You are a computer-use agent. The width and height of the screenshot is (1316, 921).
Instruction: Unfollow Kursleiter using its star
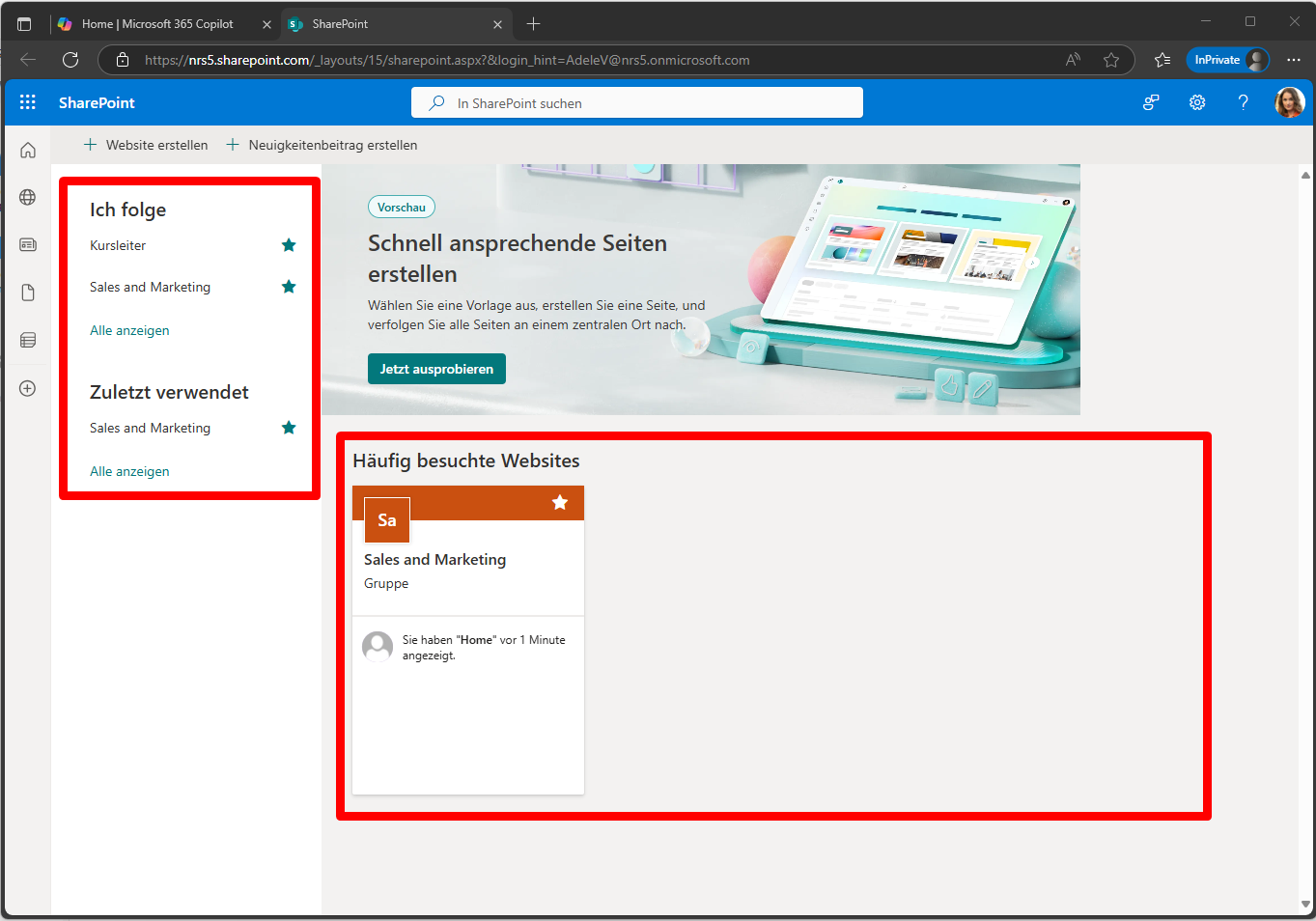coord(289,245)
